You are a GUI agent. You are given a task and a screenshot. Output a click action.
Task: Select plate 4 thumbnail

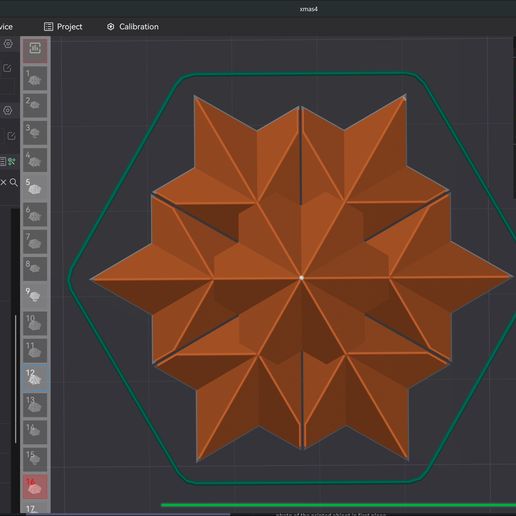(x=35, y=160)
